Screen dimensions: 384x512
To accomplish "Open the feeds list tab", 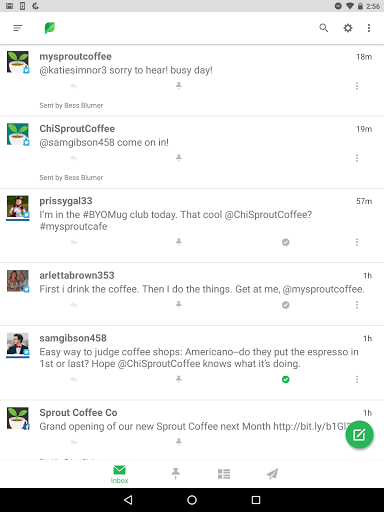I will 224,474.
